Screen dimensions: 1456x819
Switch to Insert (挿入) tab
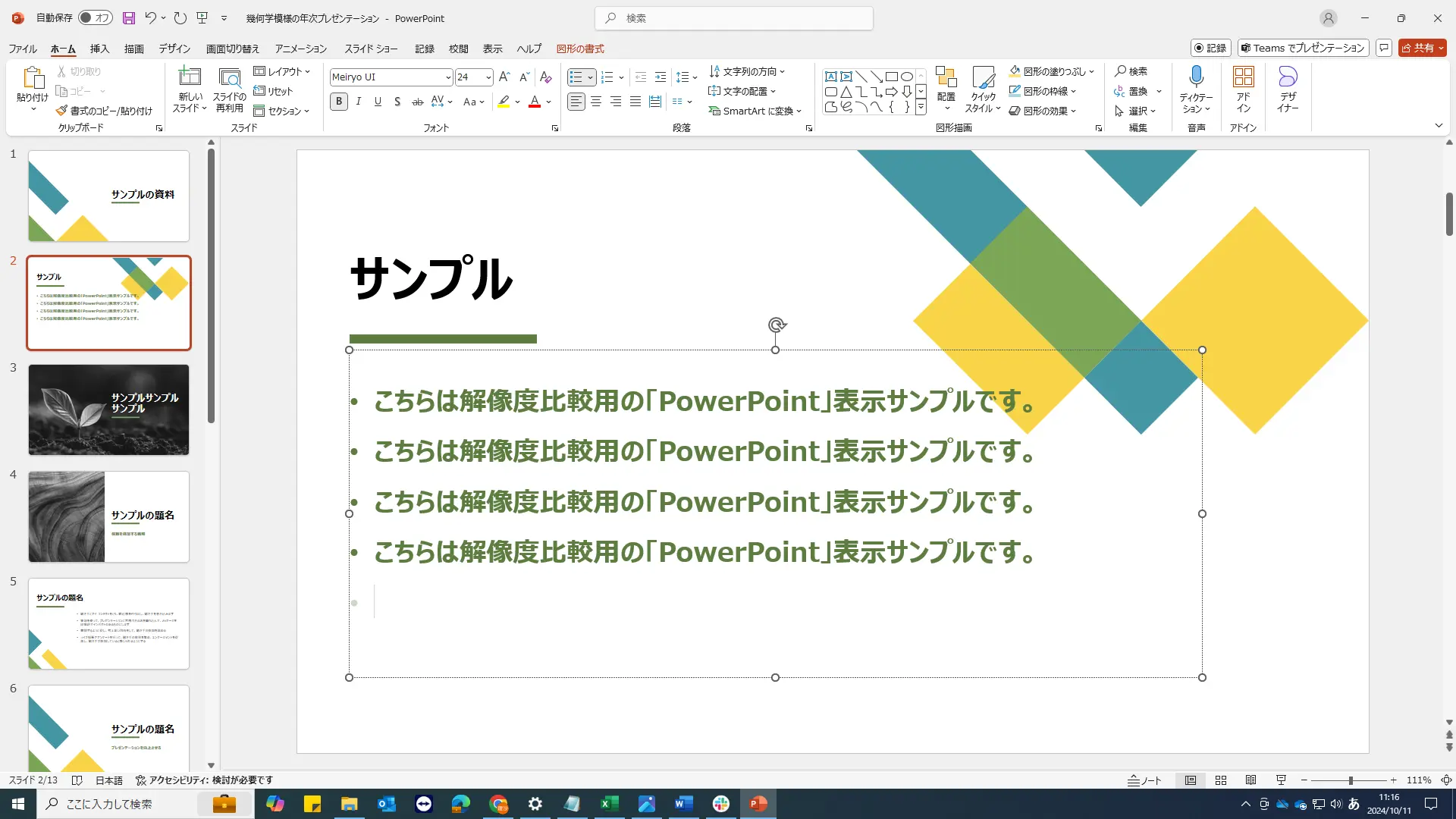click(x=99, y=49)
